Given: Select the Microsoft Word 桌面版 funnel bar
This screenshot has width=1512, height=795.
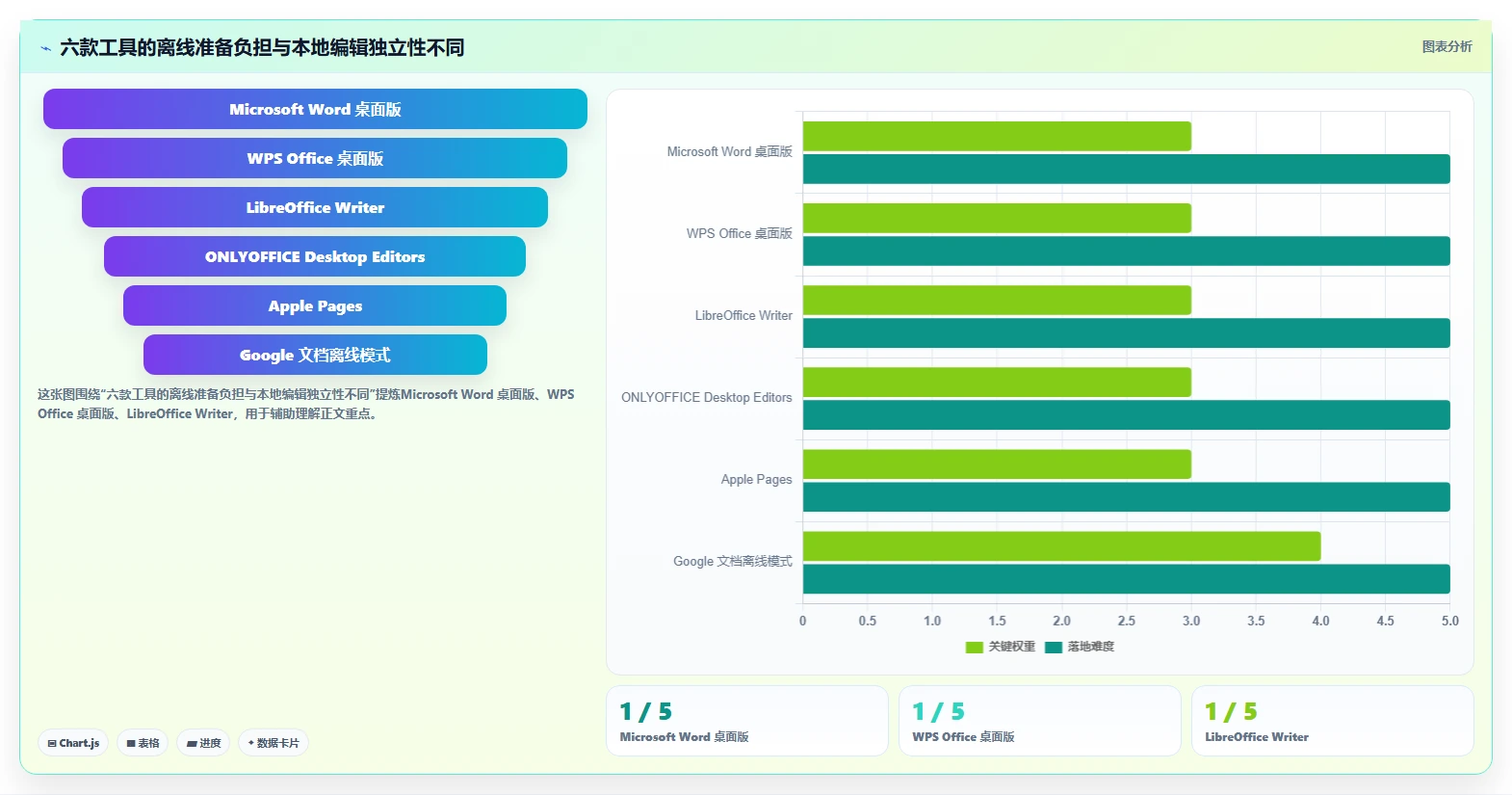Looking at the screenshot, I should [x=315, y=109].
